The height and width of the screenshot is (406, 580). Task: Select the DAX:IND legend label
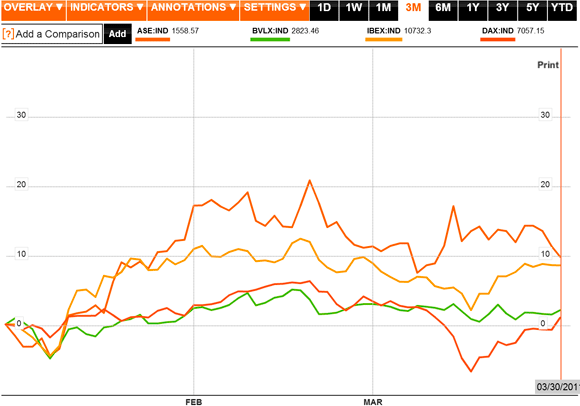click(x=498, y=31)
